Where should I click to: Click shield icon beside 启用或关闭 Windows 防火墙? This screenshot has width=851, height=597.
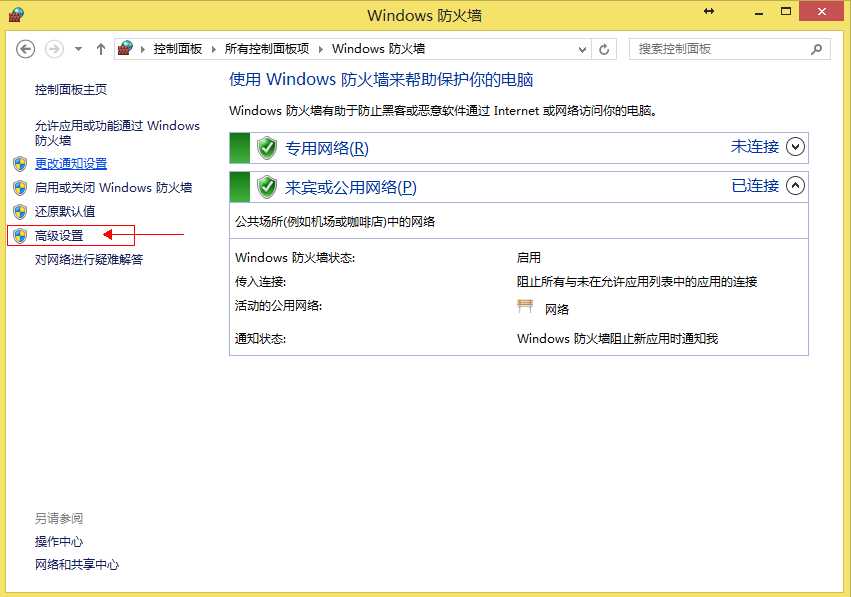tap(20, 188)
